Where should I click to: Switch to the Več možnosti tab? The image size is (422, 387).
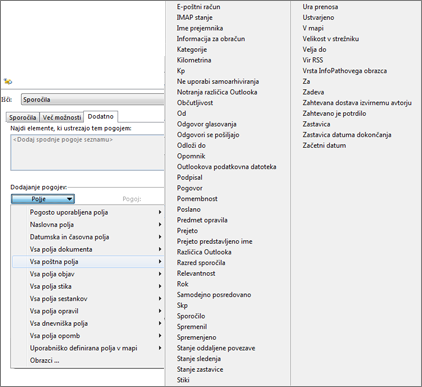point(62,117)
